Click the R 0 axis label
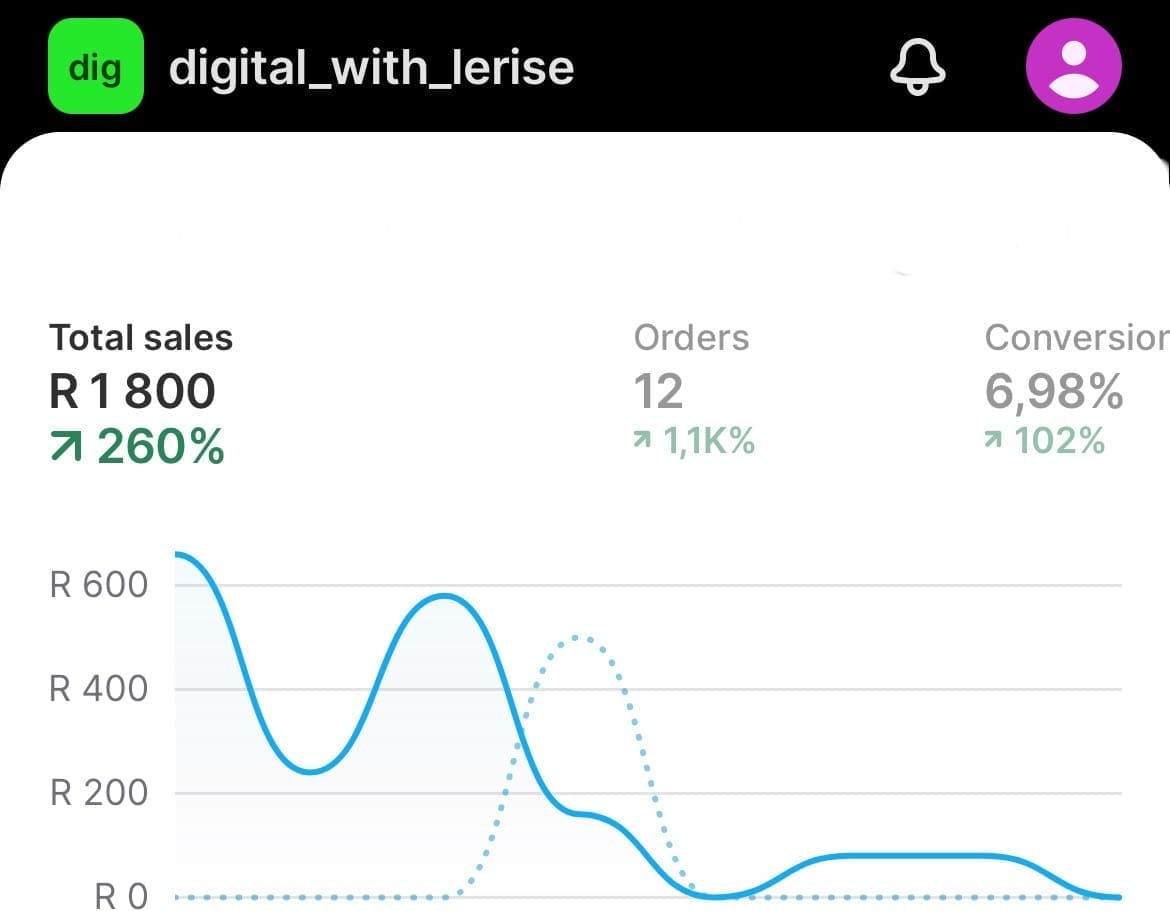 [121, 896]
